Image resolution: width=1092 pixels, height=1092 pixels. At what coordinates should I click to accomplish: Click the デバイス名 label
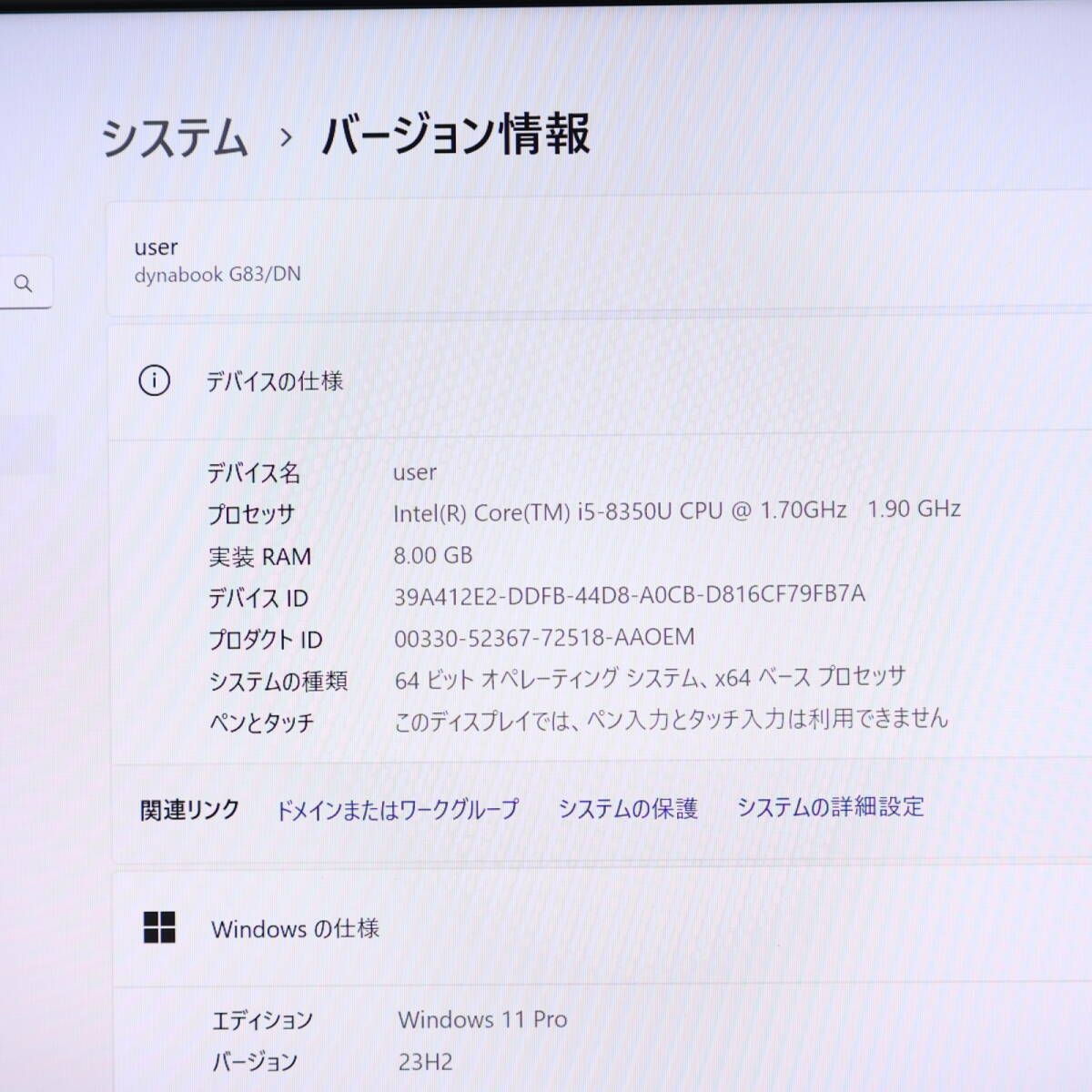[253, 473]
